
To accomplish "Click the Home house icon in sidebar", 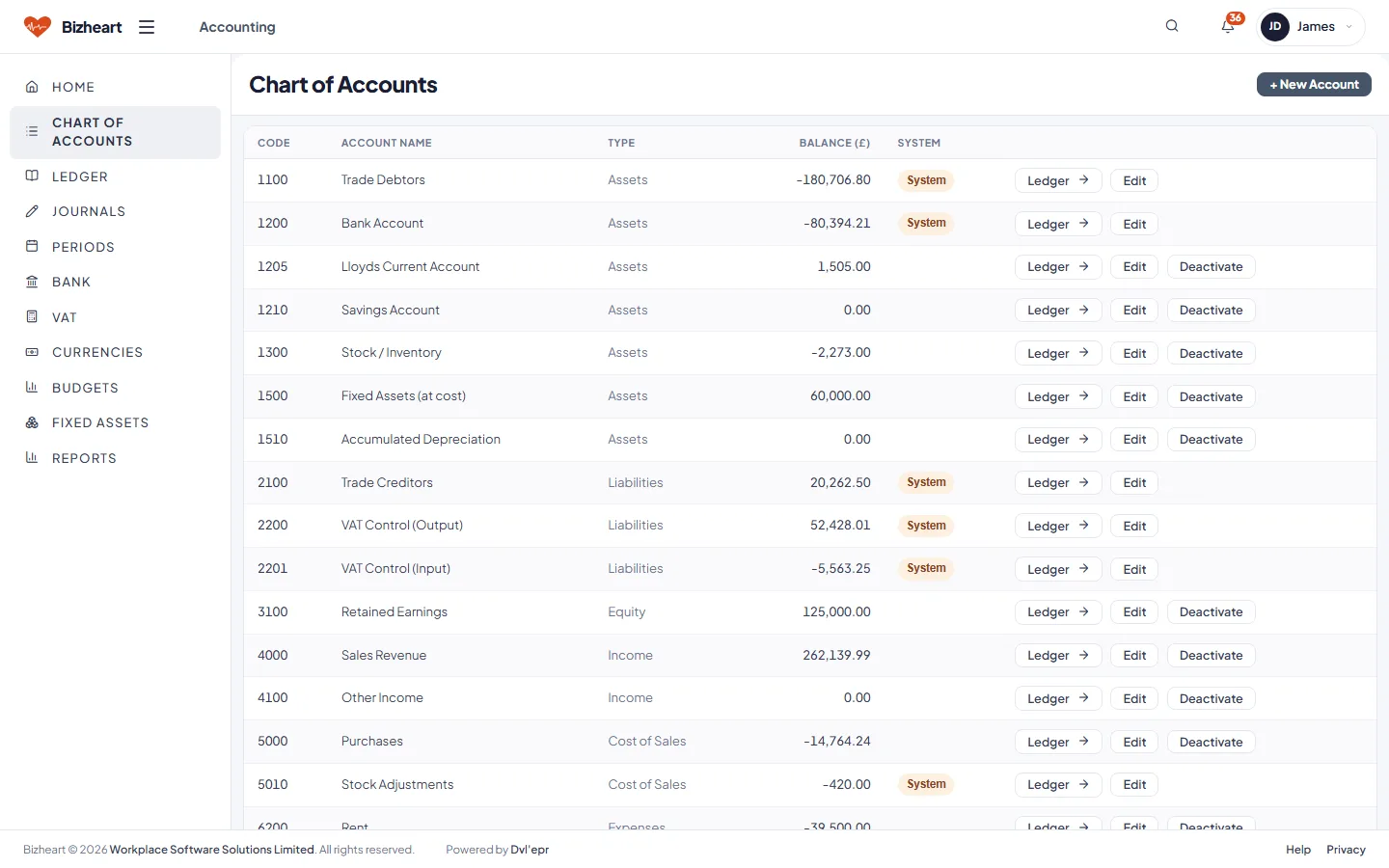I will coord(32,87).
